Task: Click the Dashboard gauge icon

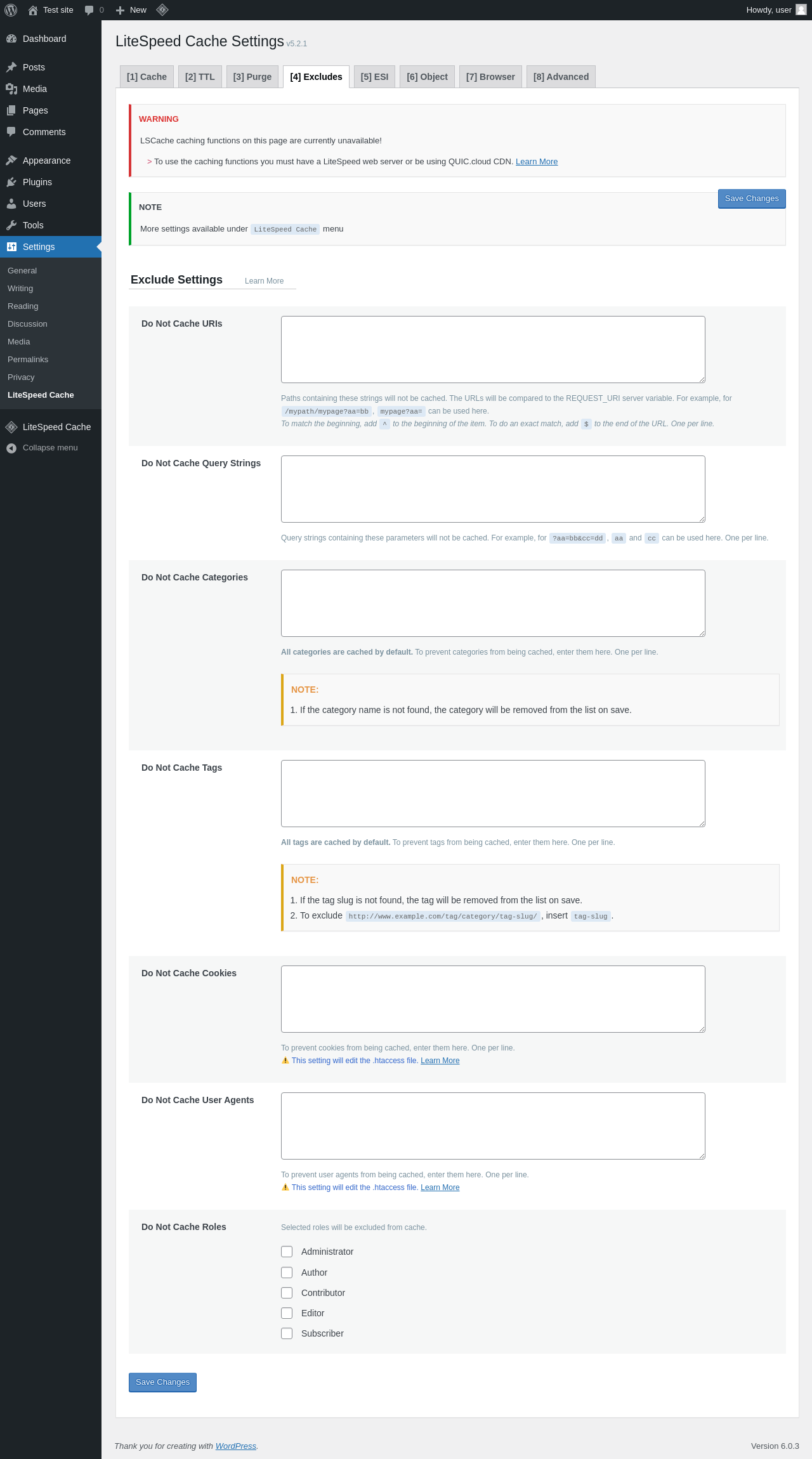Action: (11, 39)
